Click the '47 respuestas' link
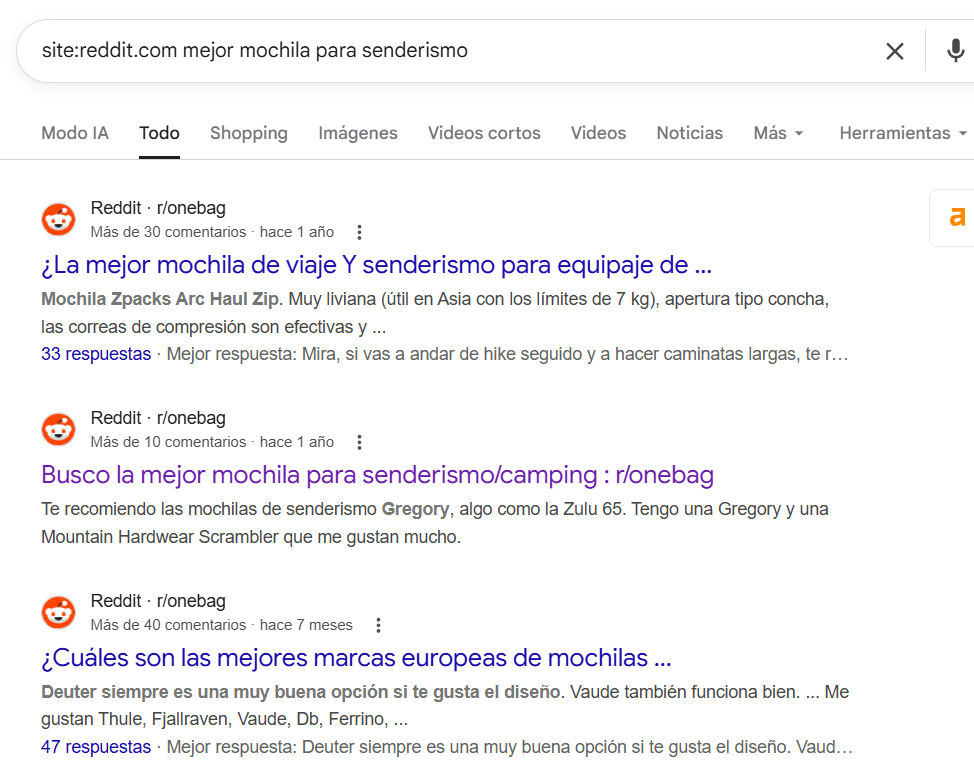The width and height of the screenshot is (974, 777). coord(96,747)
